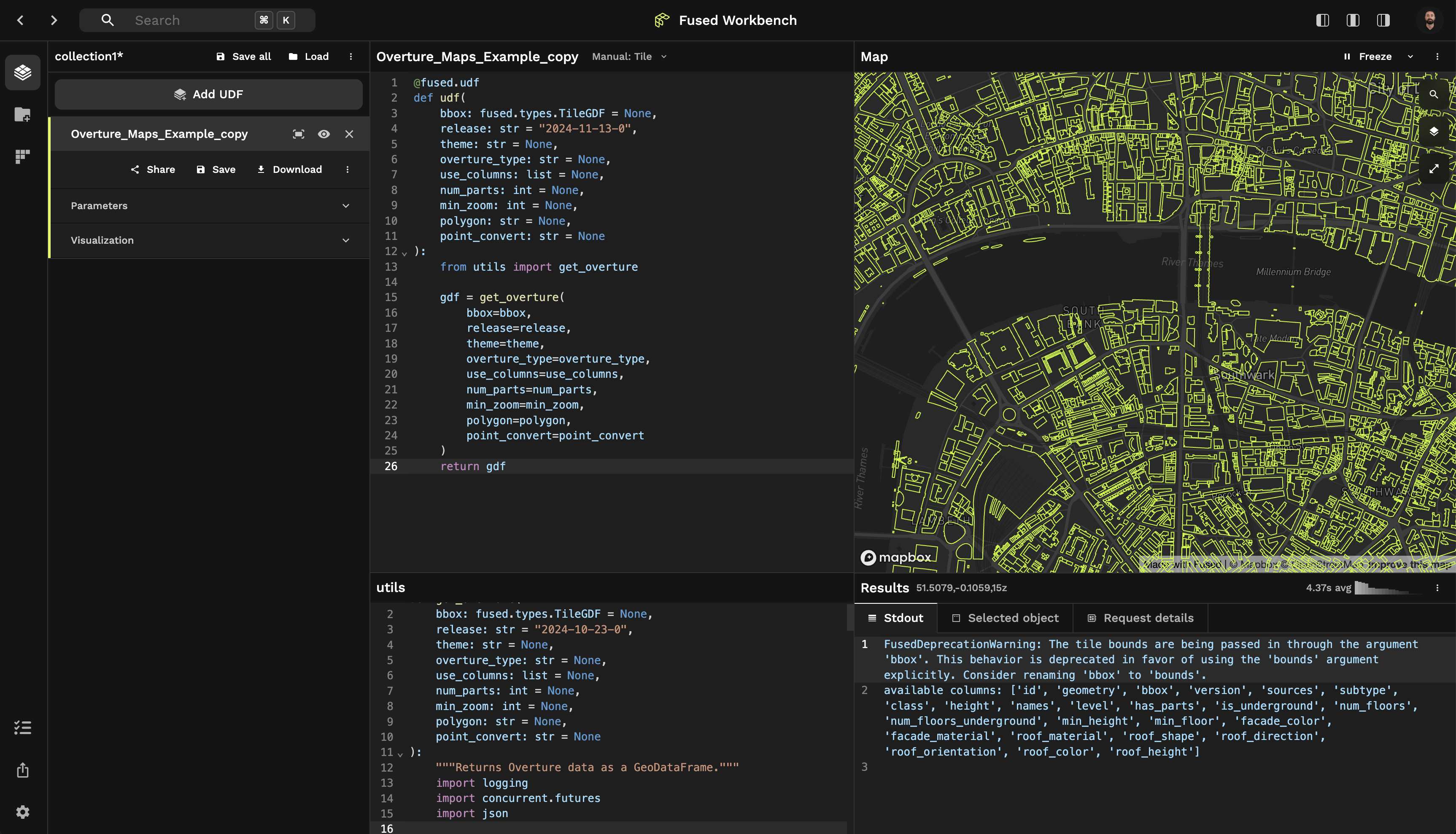Open the Map panel options menu
The height and width of the screenshot is (834, 1456).
(1437, 56)
